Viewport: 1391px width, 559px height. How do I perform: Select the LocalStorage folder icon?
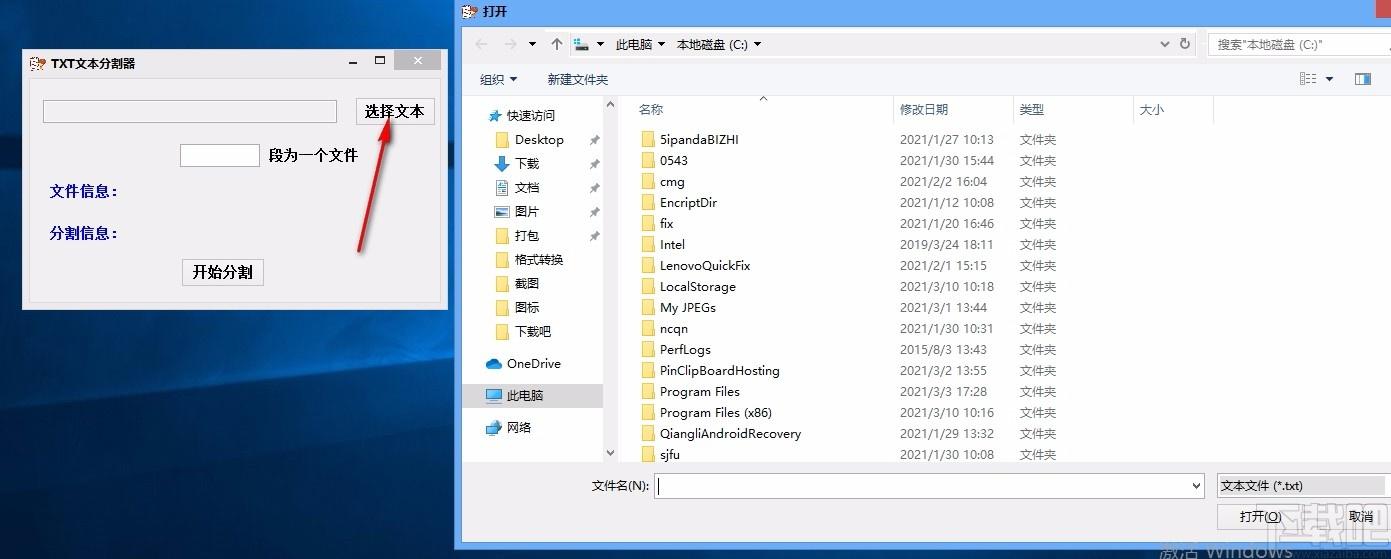tap(647, 286)
